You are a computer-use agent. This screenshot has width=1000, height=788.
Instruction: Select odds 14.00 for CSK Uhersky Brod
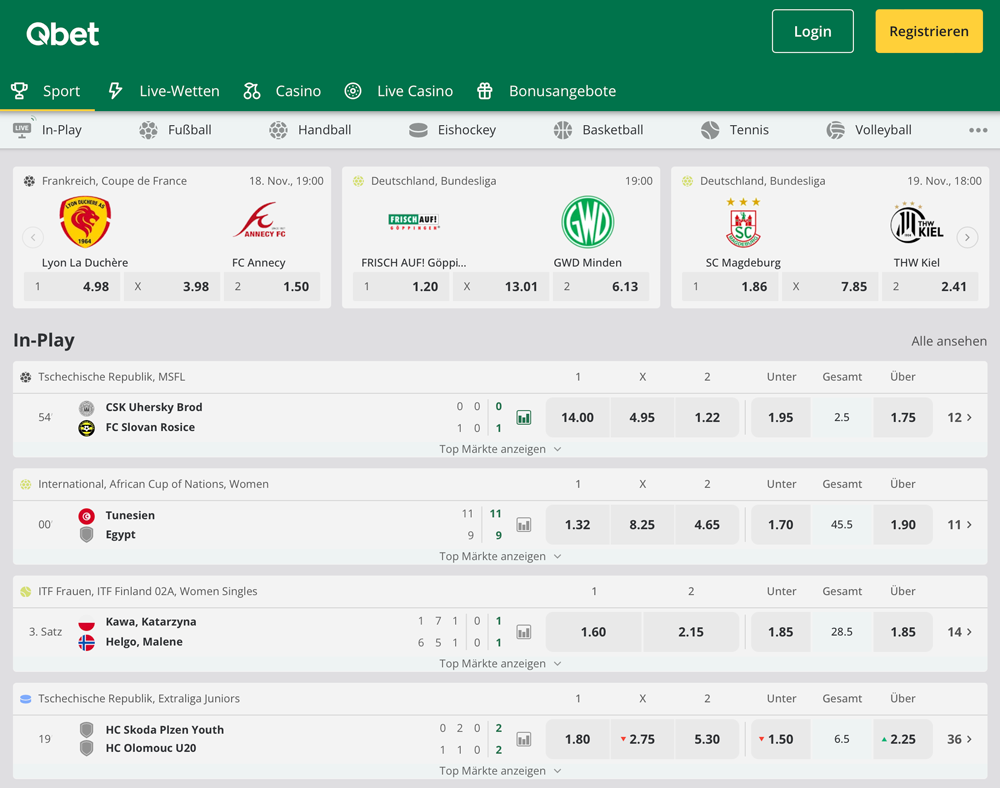pos(577,418)
